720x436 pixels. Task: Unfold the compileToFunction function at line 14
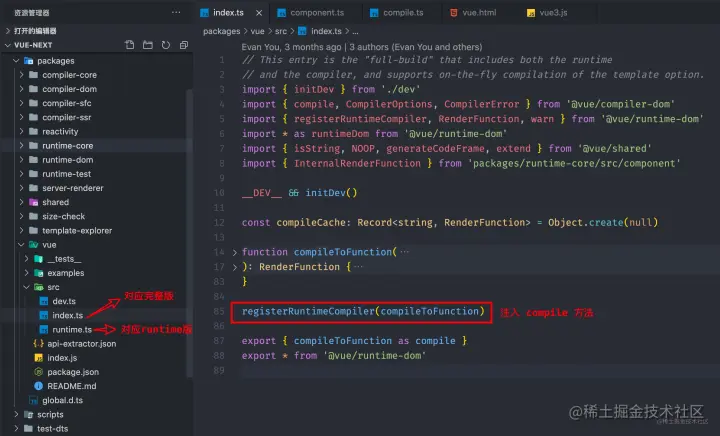point(235,252)
